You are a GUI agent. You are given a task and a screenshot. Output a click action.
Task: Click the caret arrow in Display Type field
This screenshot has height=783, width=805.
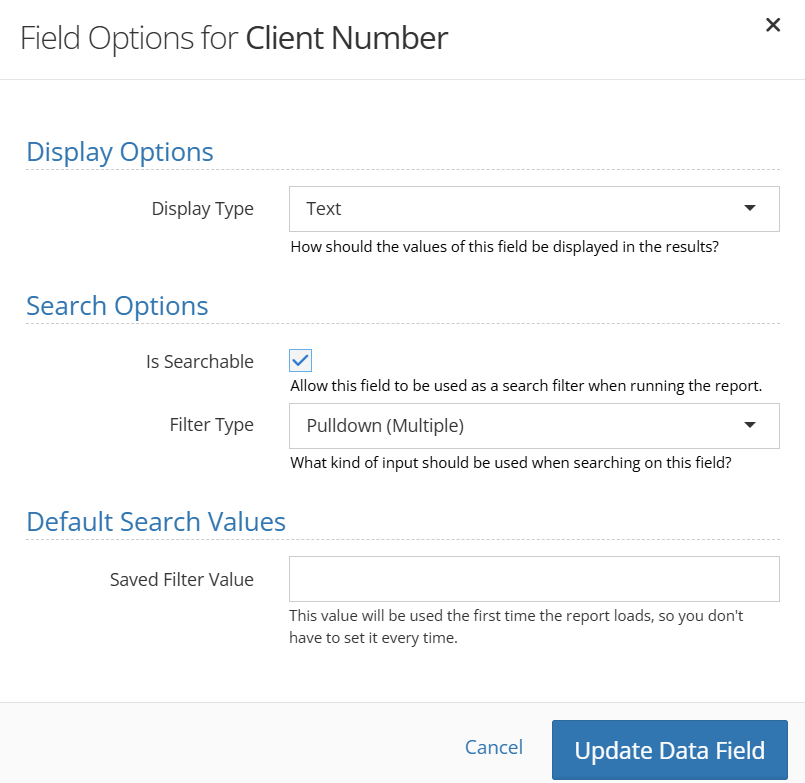pyautogui.click(x=750, y=209)
